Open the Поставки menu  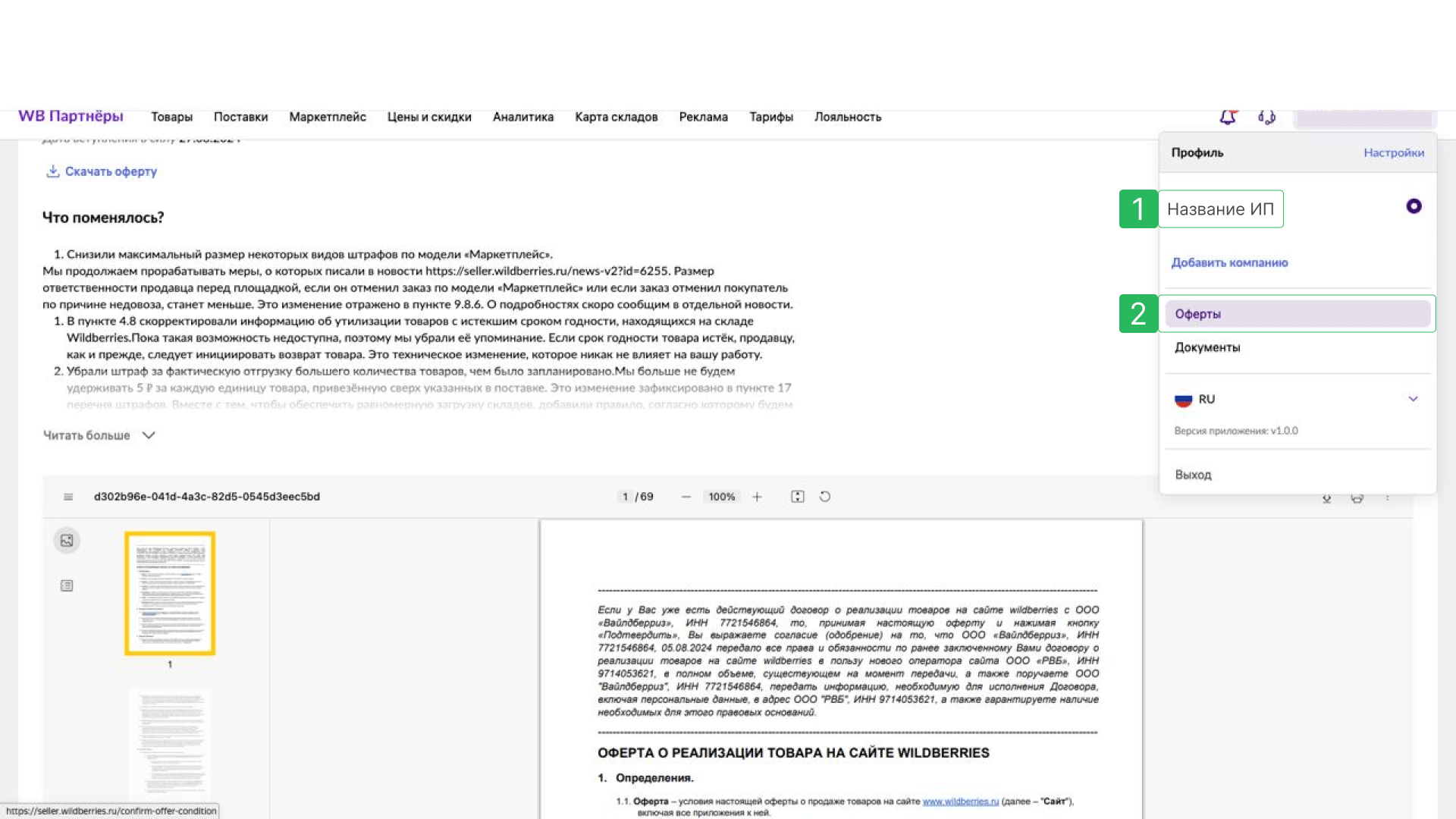[x=240, y=117]
